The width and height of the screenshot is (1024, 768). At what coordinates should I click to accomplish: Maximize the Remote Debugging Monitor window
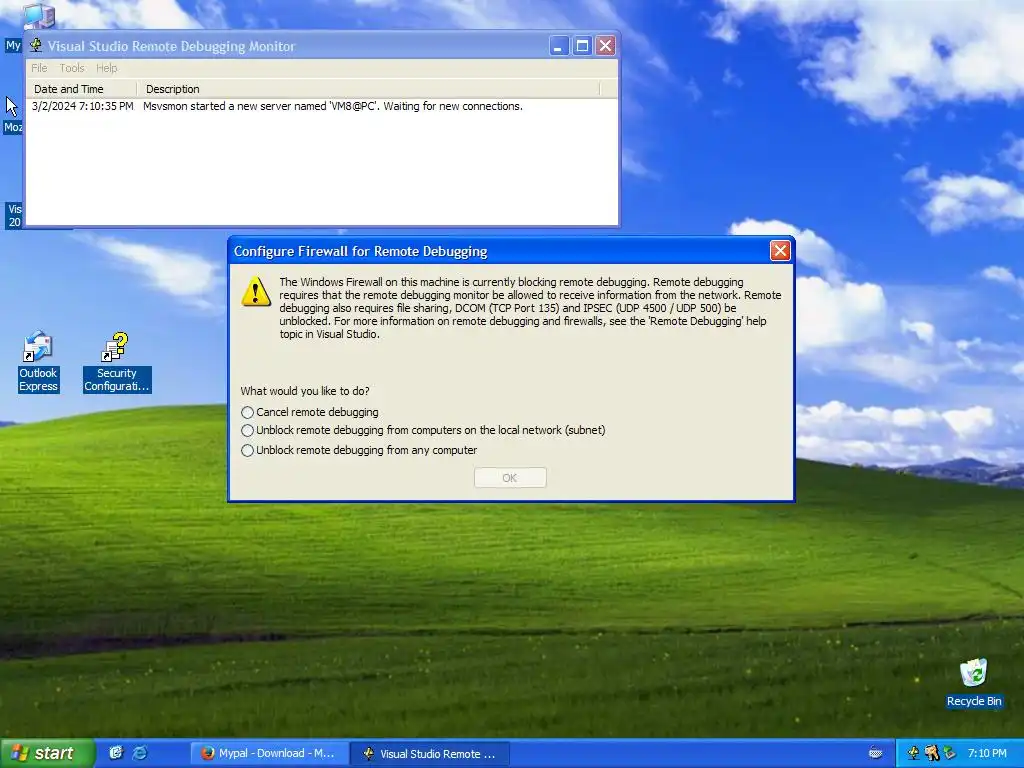pyautogui.click(x=582, y=46)
